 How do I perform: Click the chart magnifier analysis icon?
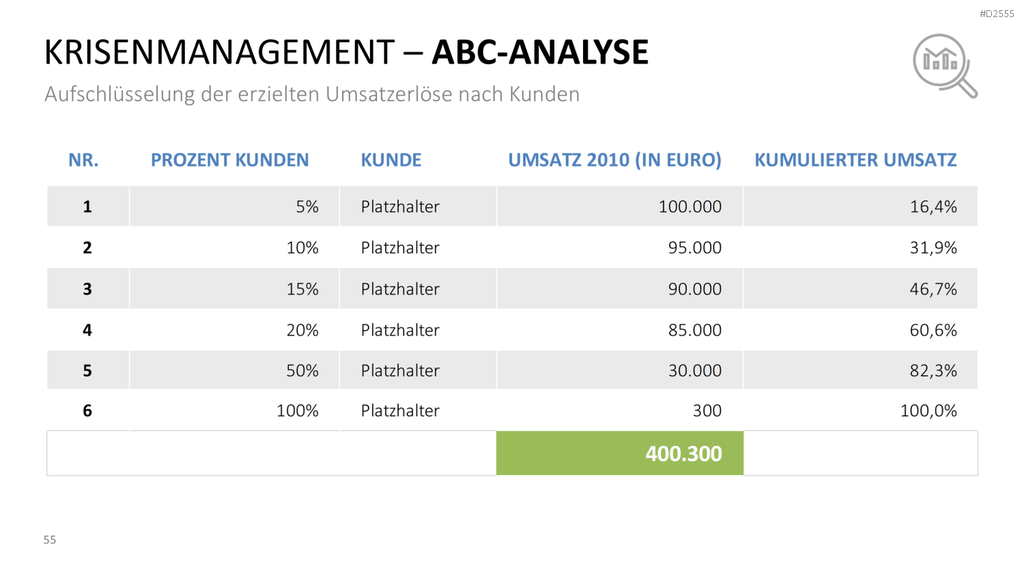[945, 66]
